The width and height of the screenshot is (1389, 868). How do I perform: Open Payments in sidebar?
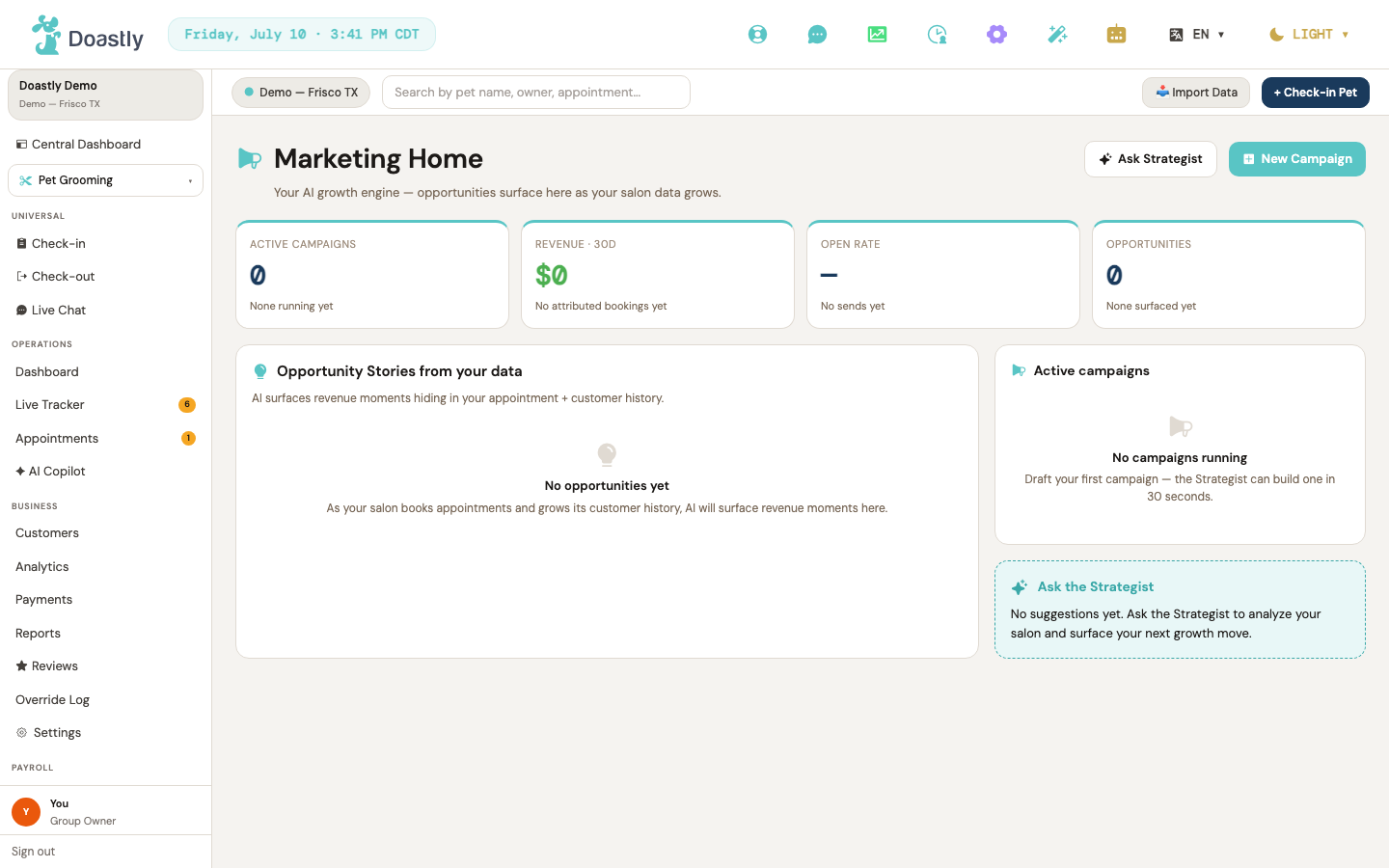pos(105,600)
